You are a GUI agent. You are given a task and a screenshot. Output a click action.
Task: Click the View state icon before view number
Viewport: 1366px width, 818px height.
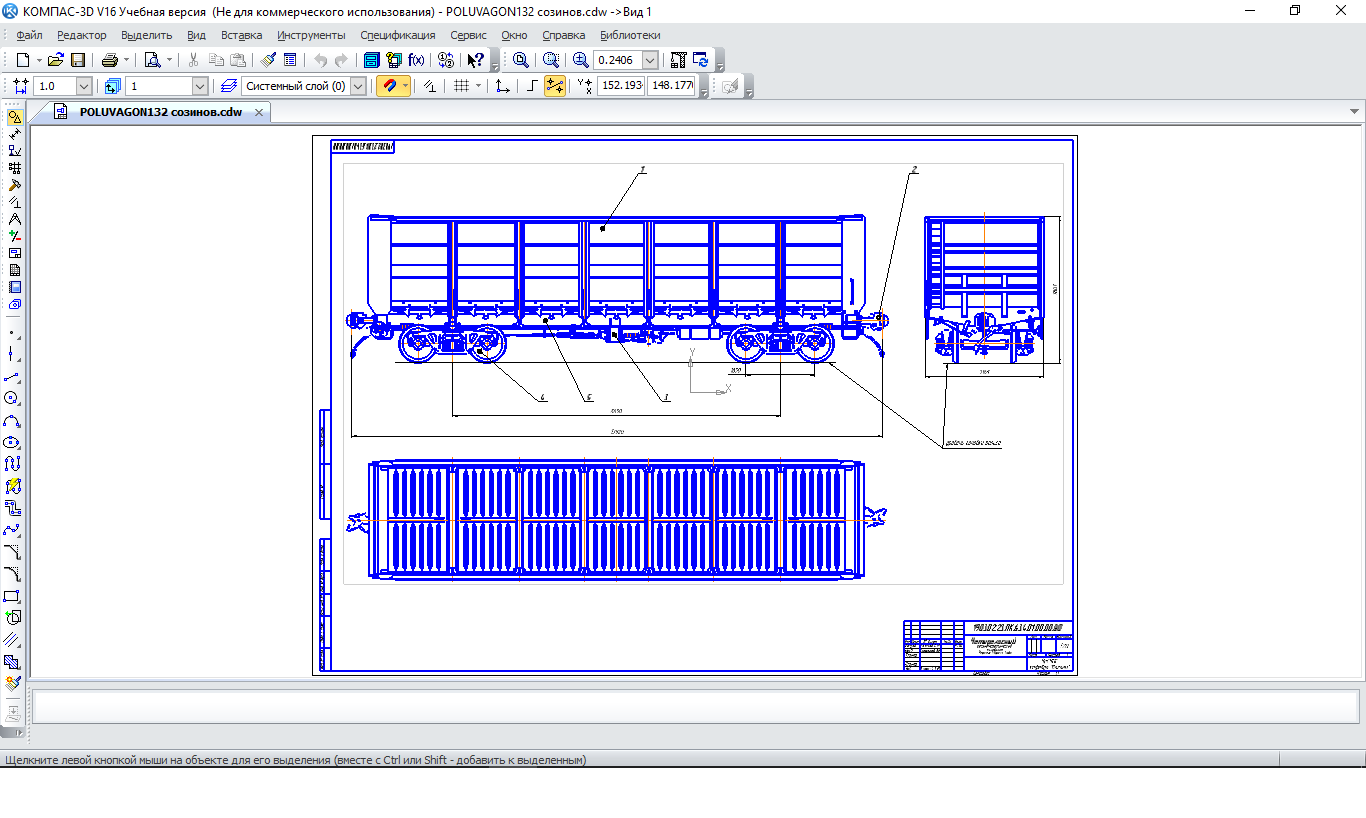tap(112, 86)
